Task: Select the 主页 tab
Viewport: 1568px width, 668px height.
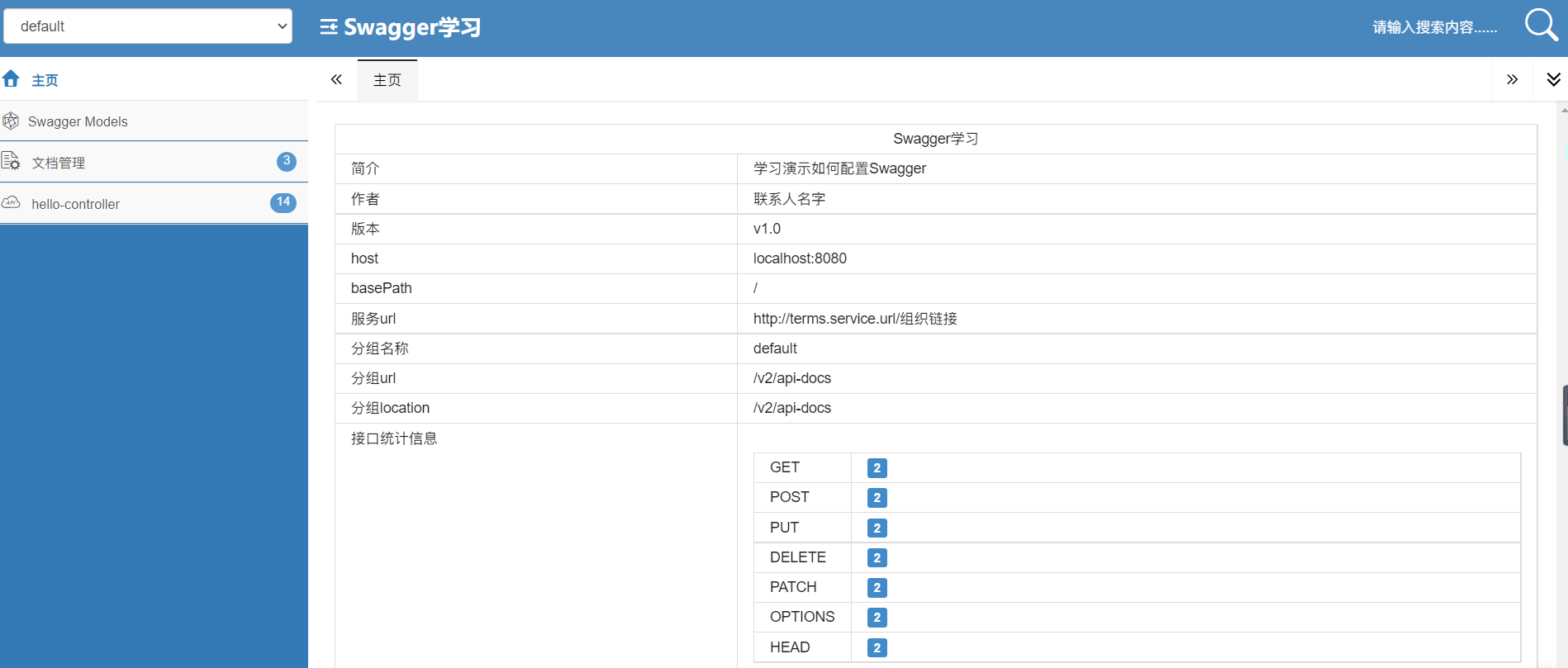Action: 387,80
